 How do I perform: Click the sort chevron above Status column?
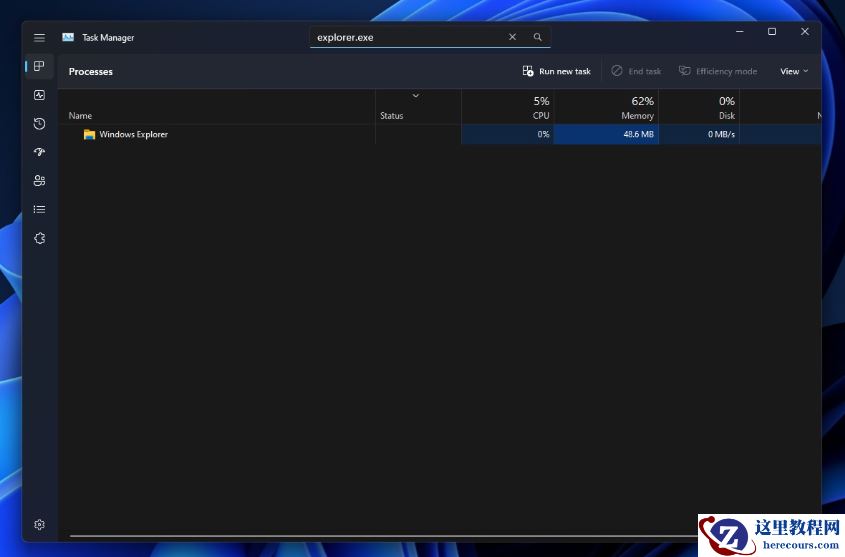point(415,95)
